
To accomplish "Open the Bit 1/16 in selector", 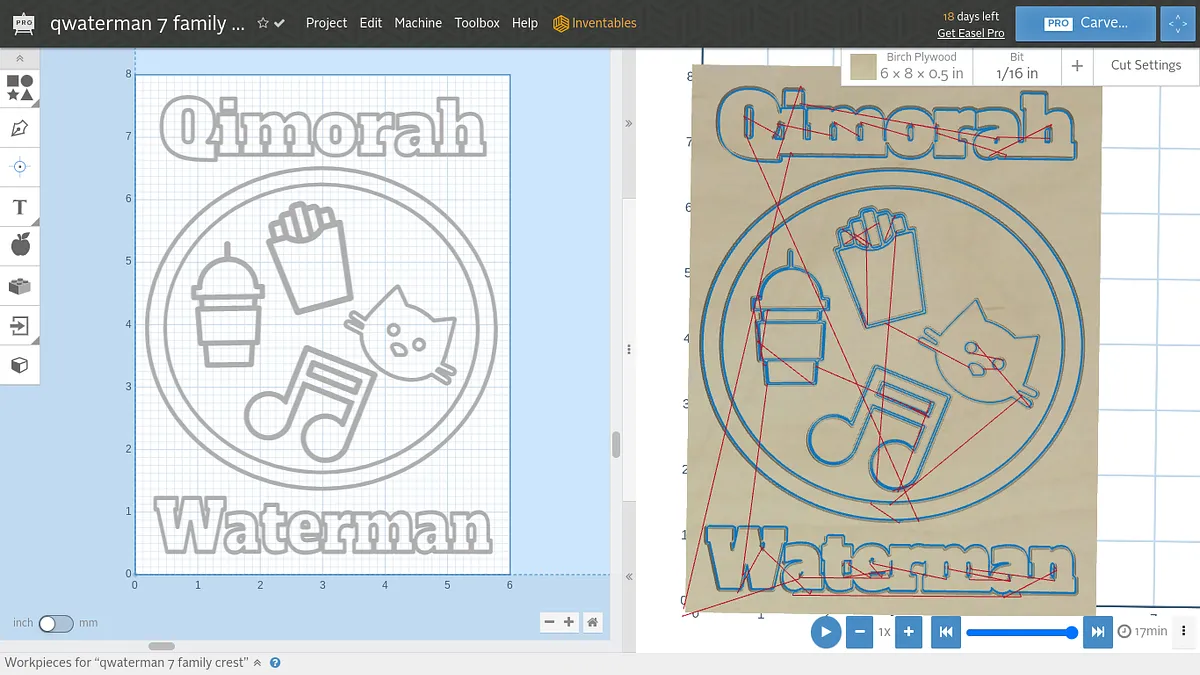I will point(1017,66).
